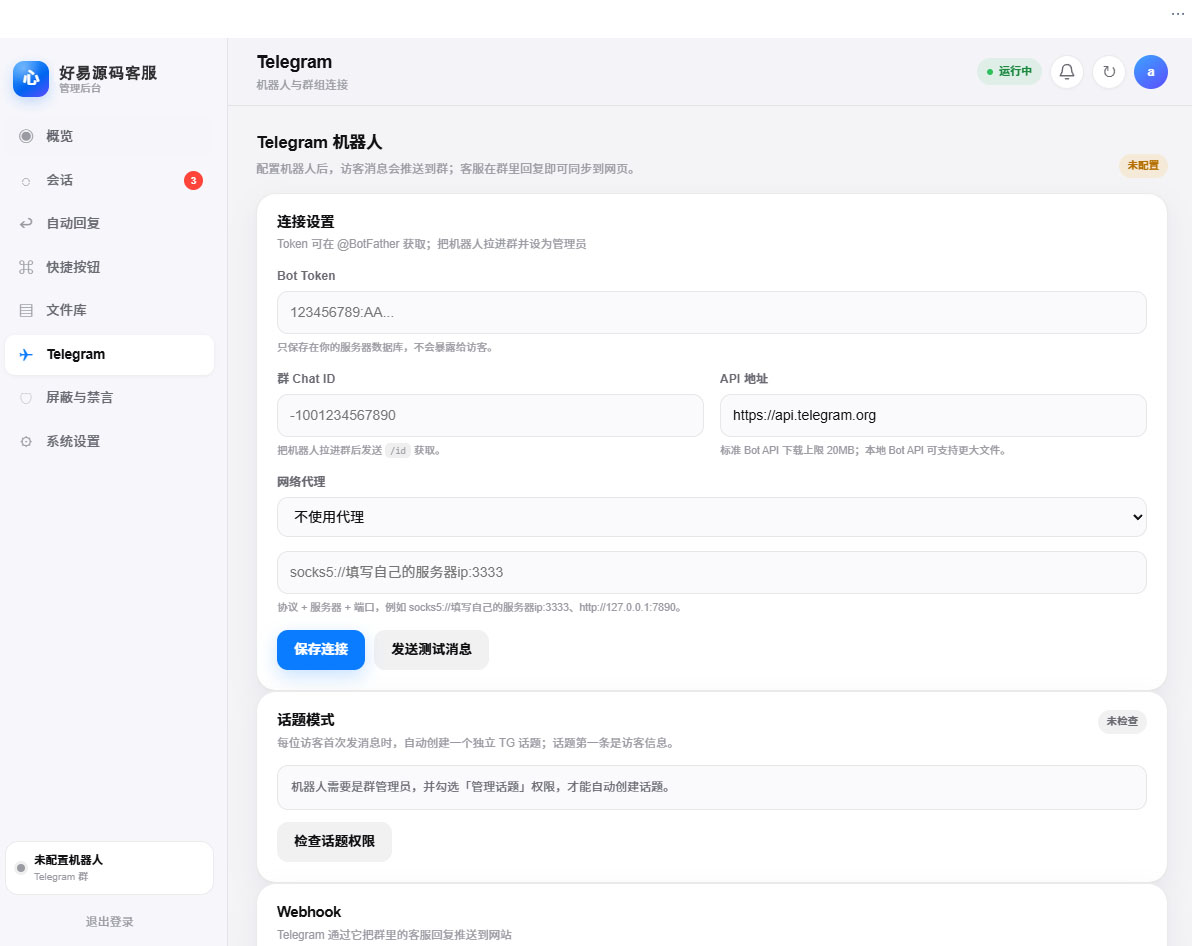
Task: Click the 检查话题权限 button
Action: tap(334, 841)
